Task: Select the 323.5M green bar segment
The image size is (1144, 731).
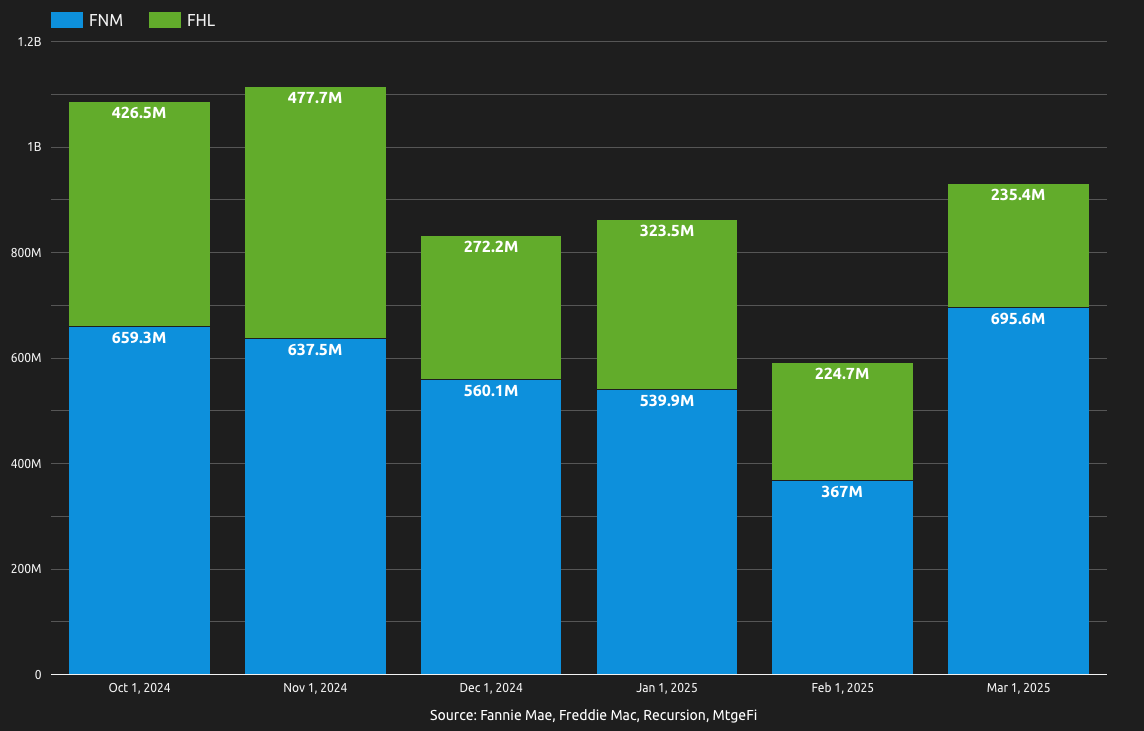Action: tap(667, 304)
